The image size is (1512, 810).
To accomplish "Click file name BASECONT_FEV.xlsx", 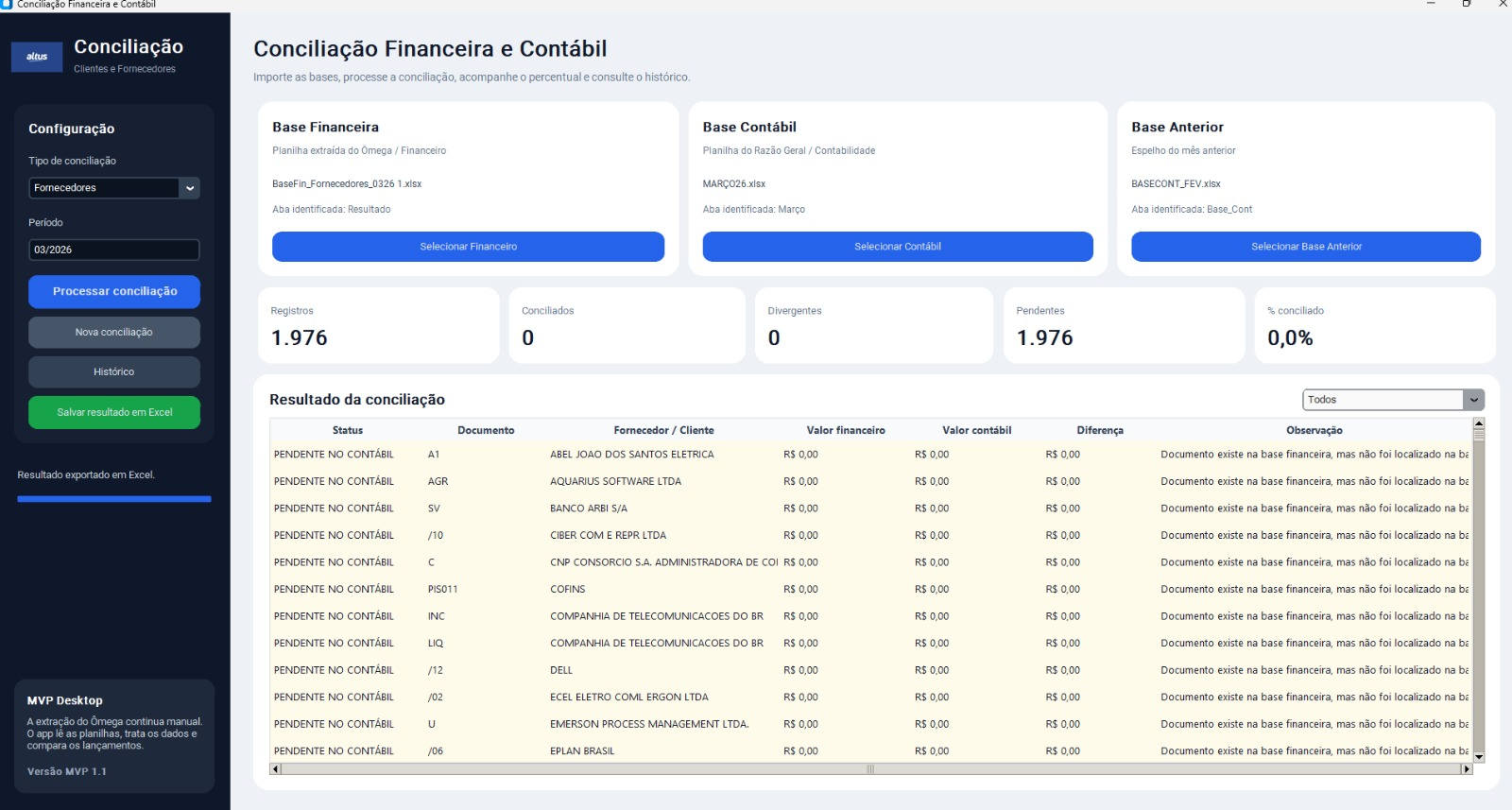I will [x=1176, y=183].
